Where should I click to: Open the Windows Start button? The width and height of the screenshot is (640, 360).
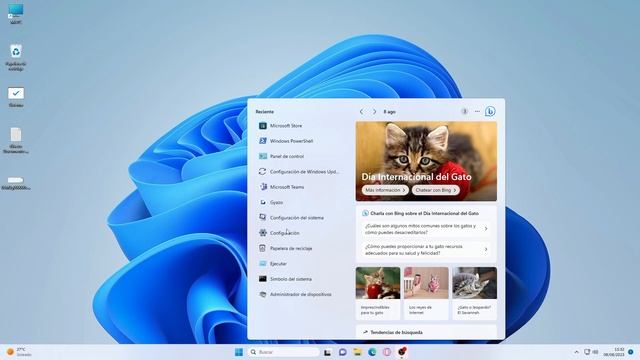pos(239,352)
